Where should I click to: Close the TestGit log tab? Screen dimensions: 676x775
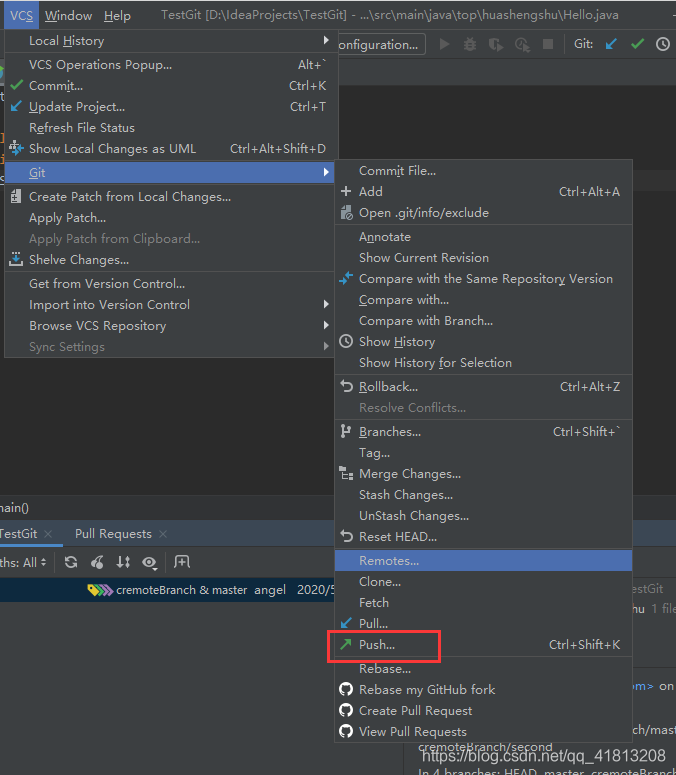[48, 534]
